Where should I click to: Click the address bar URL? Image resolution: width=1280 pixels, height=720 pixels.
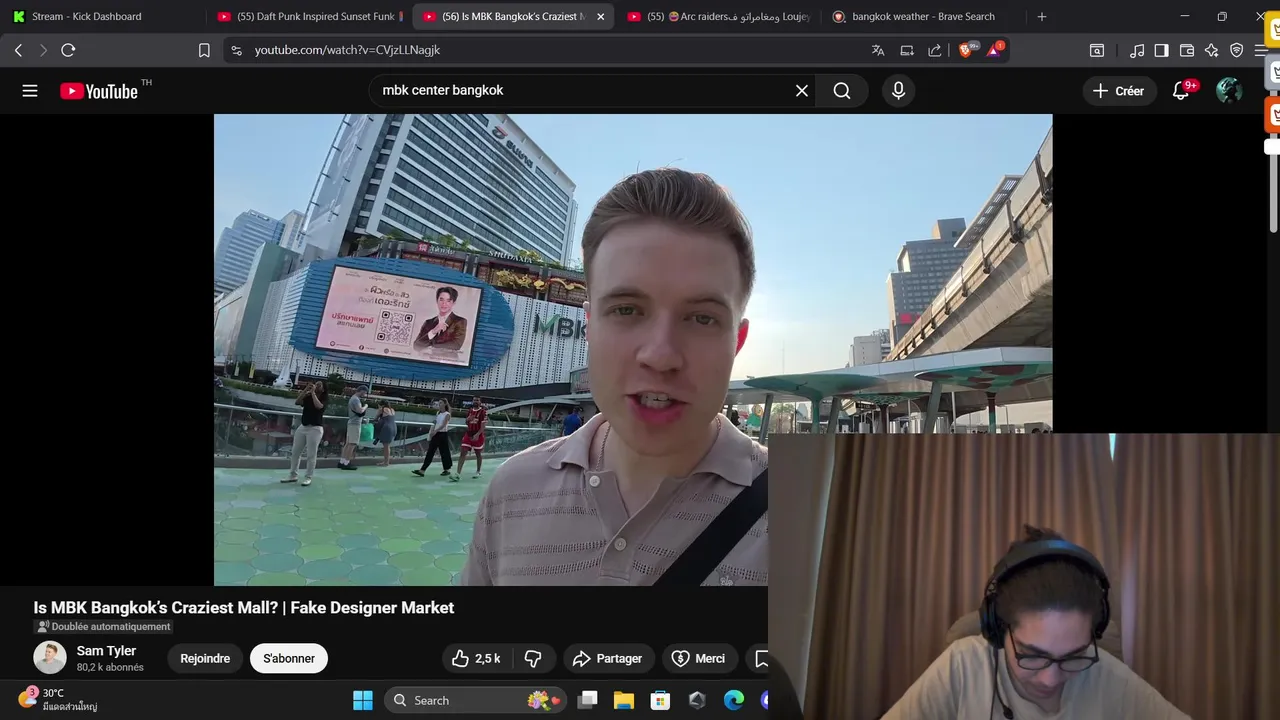[347, 50]
